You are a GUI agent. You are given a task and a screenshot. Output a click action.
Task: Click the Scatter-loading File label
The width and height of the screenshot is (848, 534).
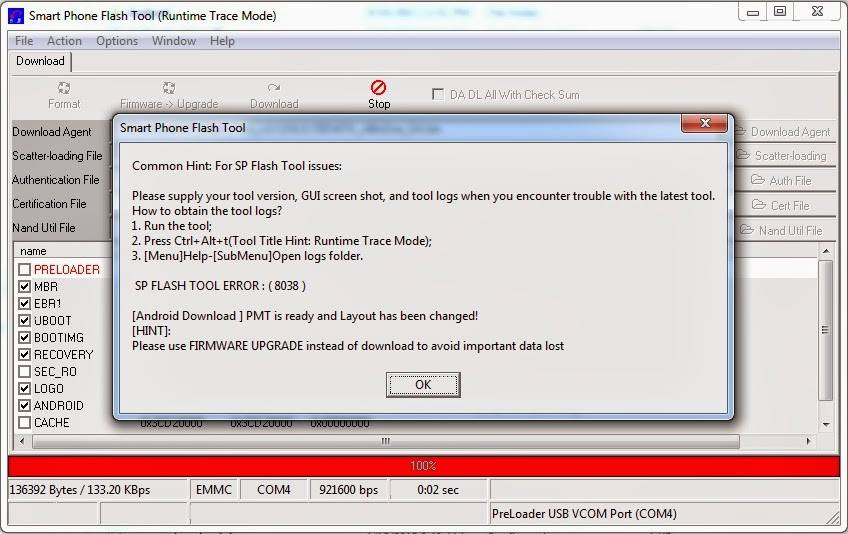click(57, 156)
